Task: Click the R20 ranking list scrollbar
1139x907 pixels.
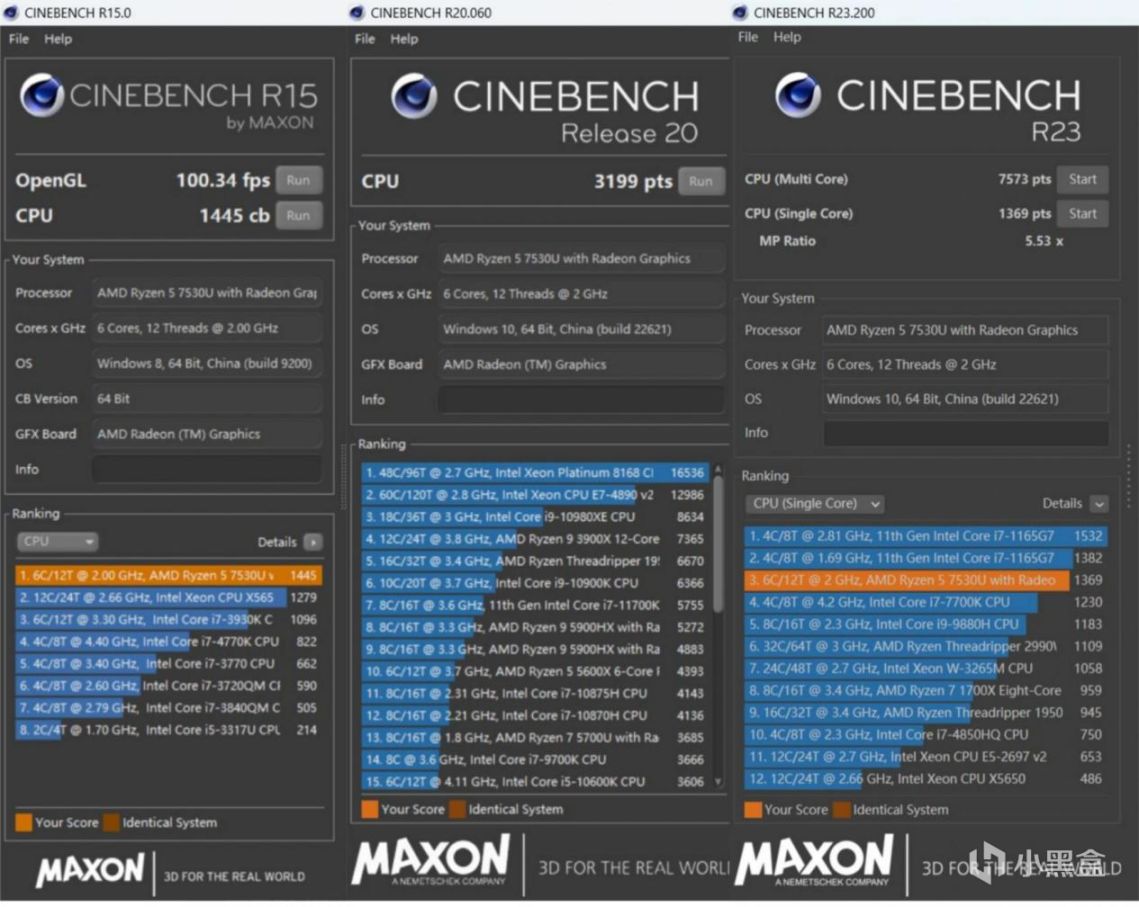Action: pos(718,545)
